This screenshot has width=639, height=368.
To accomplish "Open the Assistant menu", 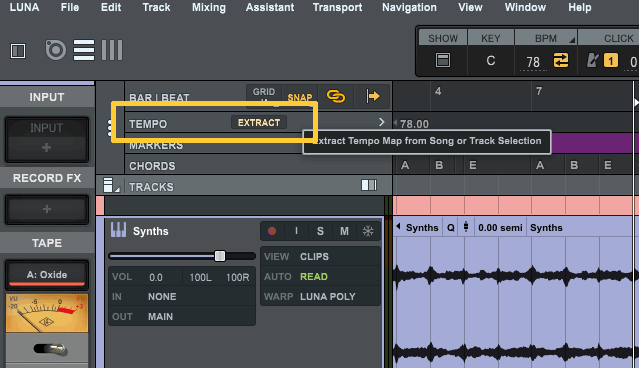I will [270, 7].
